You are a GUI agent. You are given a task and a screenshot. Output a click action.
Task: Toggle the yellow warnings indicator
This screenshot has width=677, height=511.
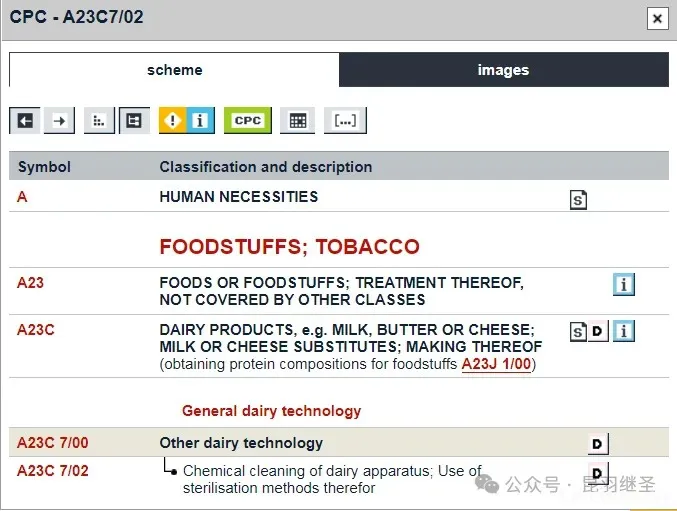[x=173, y=121]
